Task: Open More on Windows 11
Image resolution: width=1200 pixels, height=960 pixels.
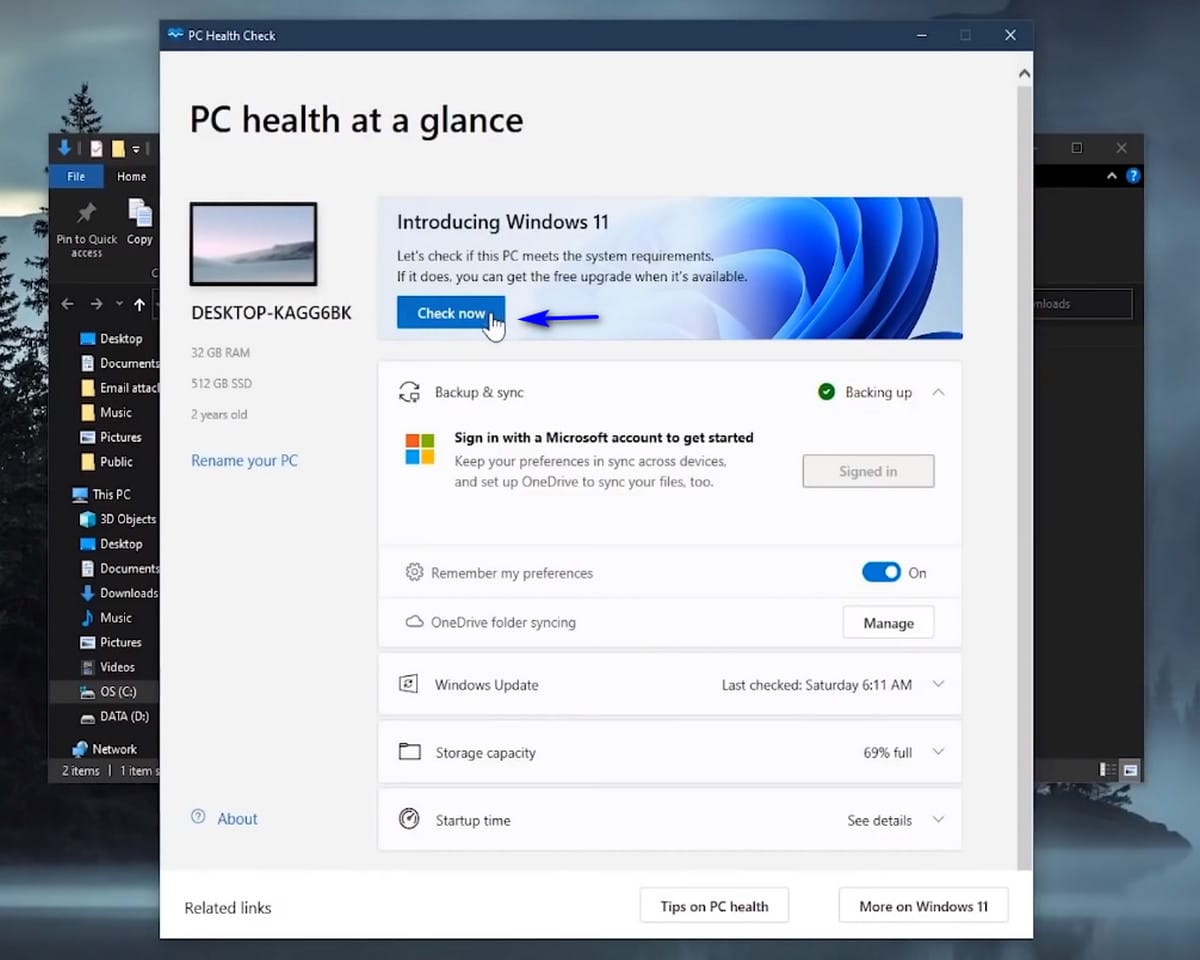Action: coord(923,906)
